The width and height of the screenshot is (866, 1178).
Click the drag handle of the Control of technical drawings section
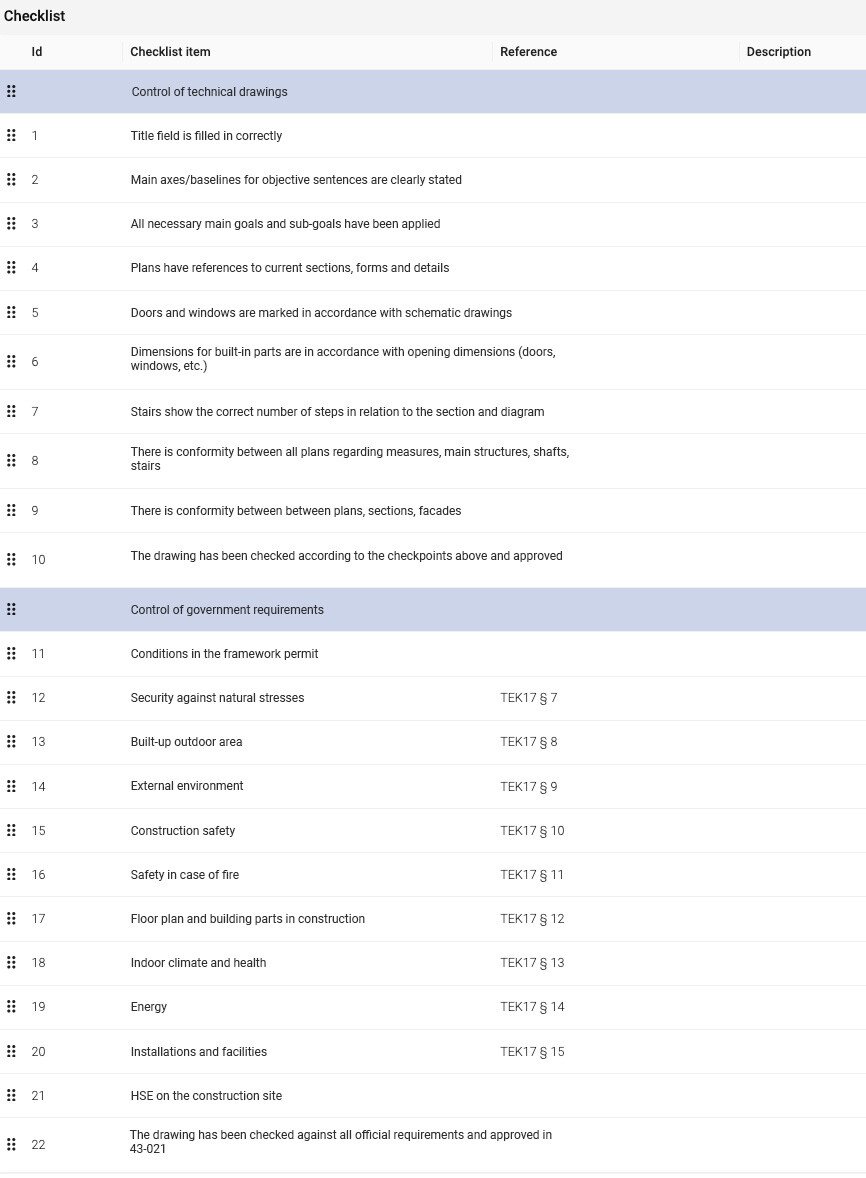(12, 91)
